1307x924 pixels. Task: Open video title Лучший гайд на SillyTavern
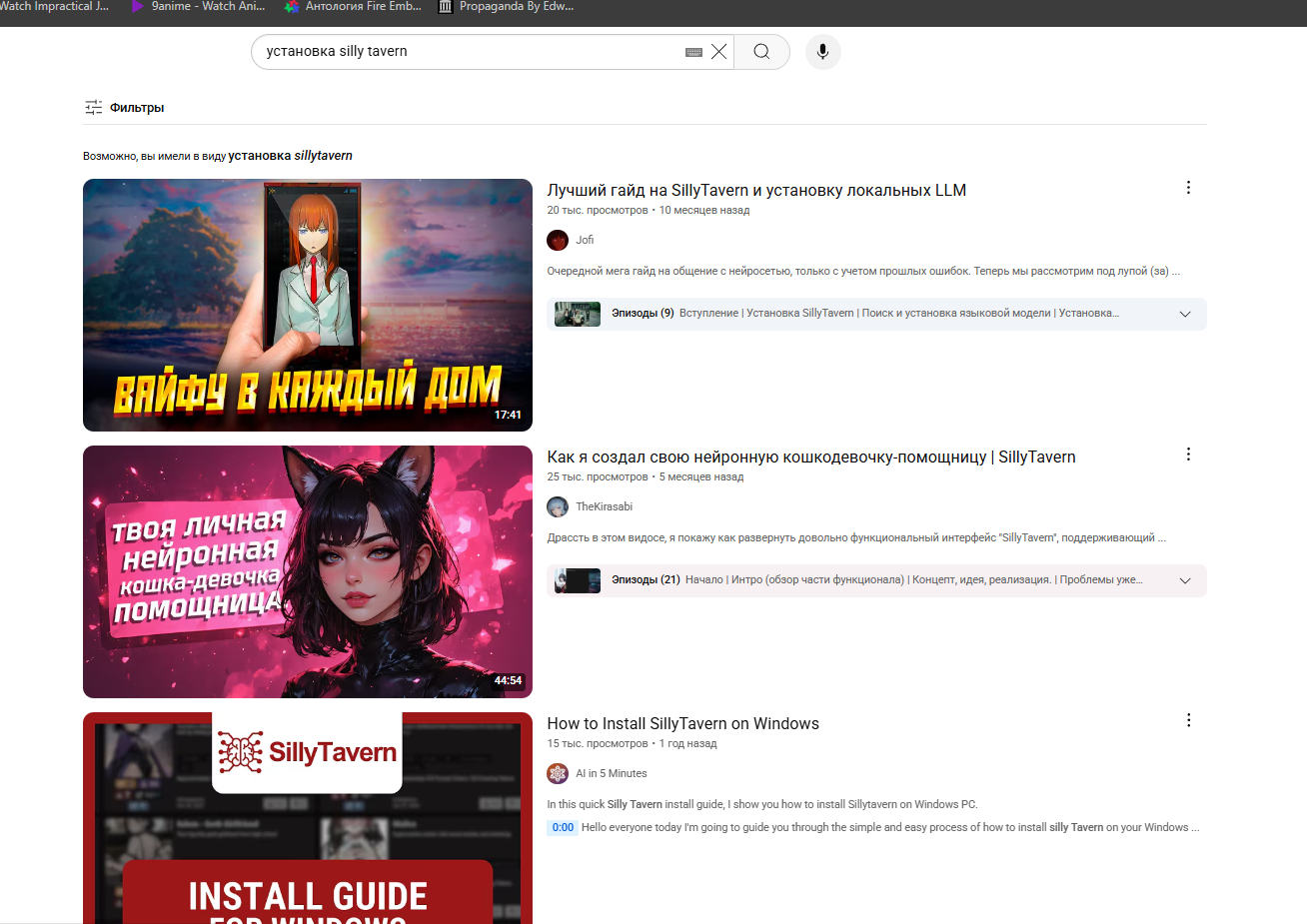[x=756, y=190]
